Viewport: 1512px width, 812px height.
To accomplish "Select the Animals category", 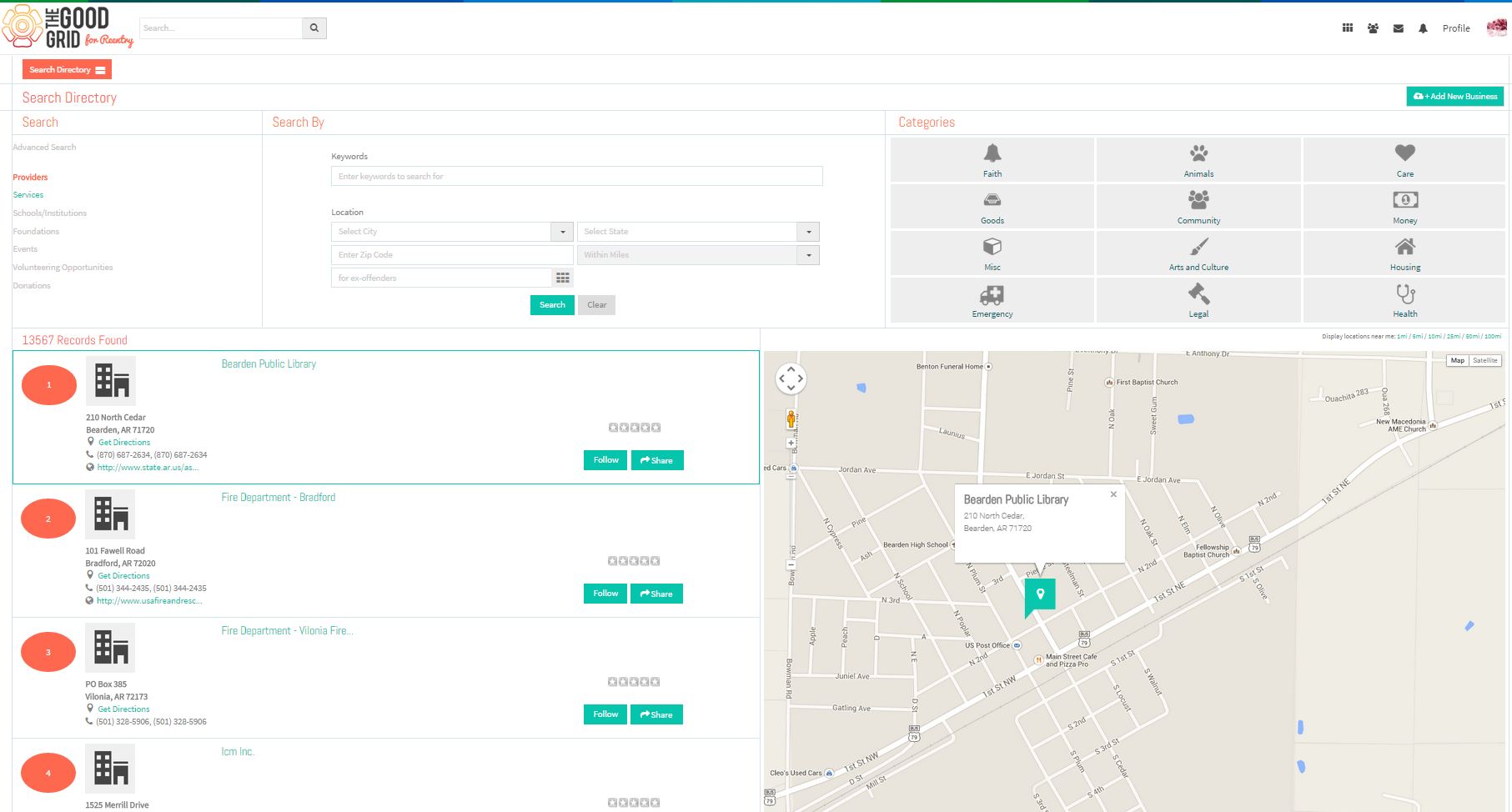I will pos(1198,160).
